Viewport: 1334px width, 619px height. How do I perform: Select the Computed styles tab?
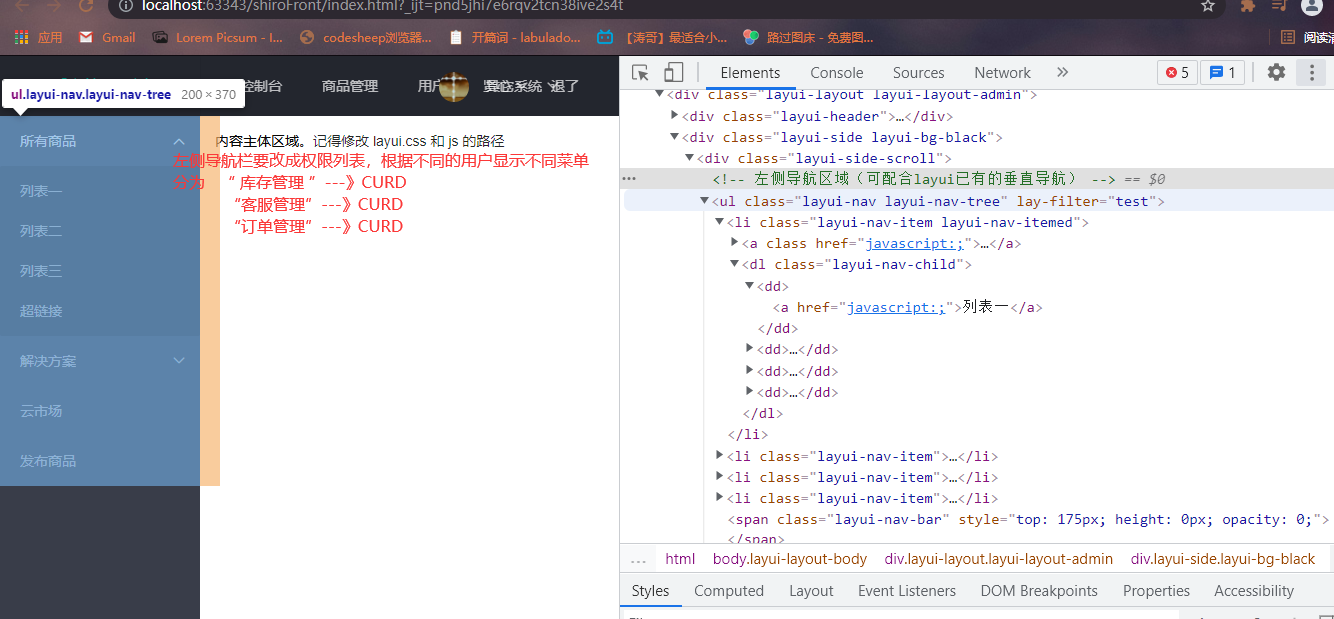(x=728, y=591)
